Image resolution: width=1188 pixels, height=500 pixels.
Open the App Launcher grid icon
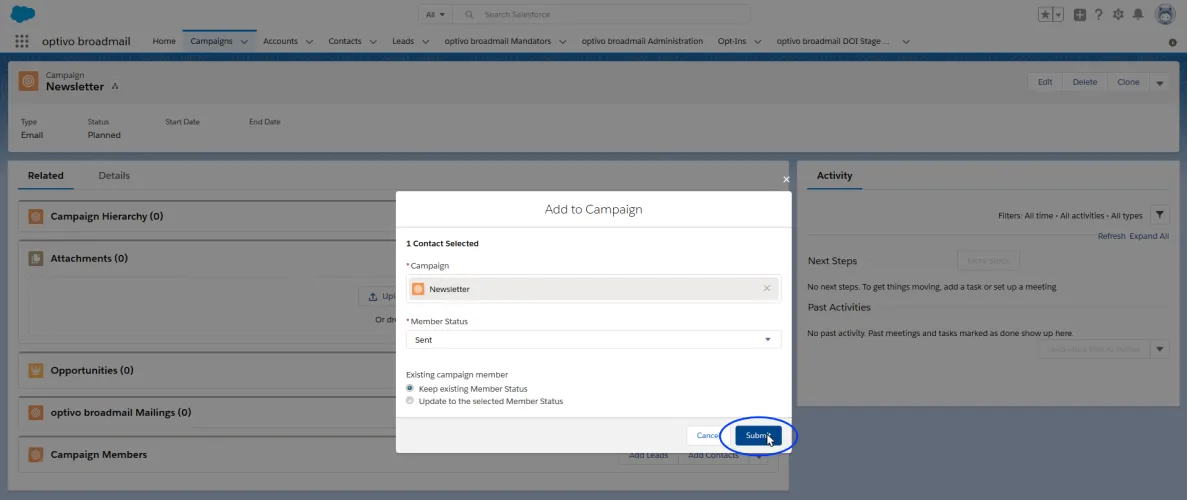pyautogui.click(x=21, y=41)
